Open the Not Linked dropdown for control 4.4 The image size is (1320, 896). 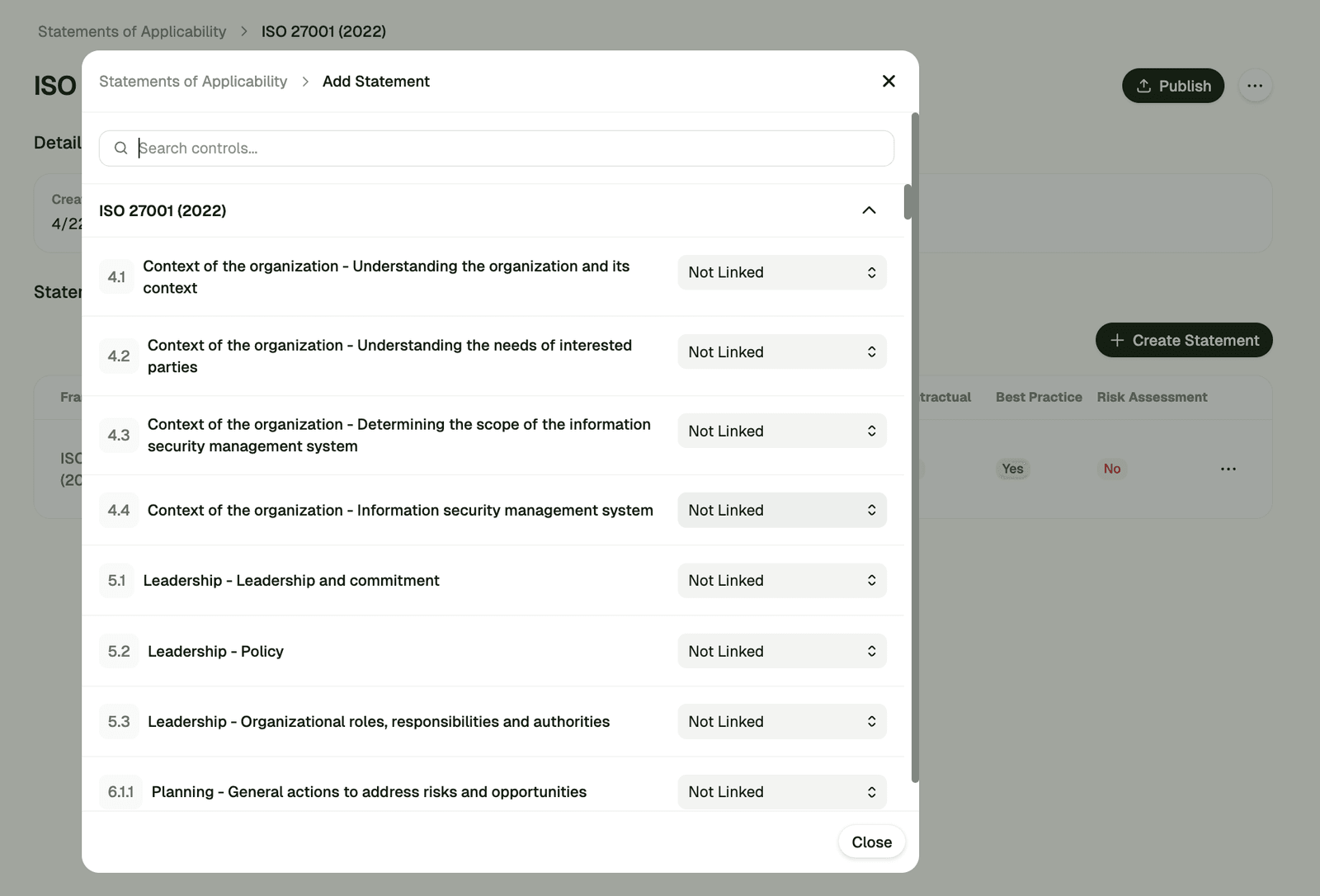tap(782, 510)
